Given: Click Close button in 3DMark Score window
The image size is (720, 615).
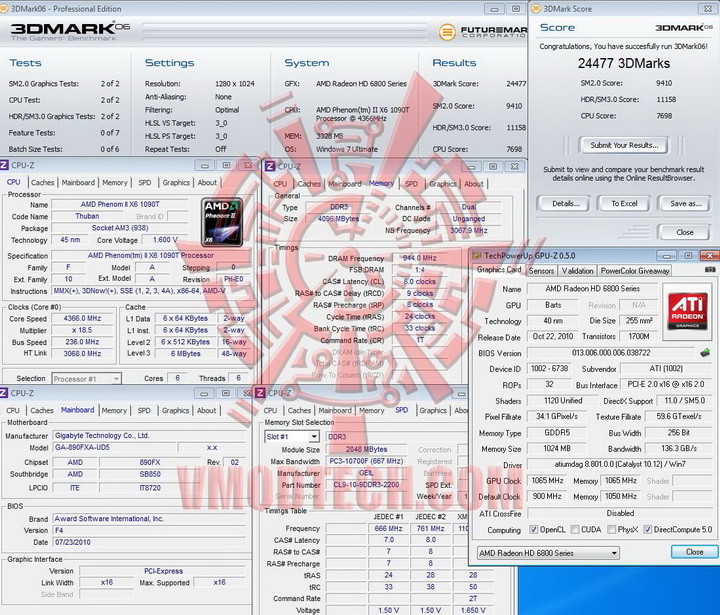Looking at the screenshot, I should point(685,232).
